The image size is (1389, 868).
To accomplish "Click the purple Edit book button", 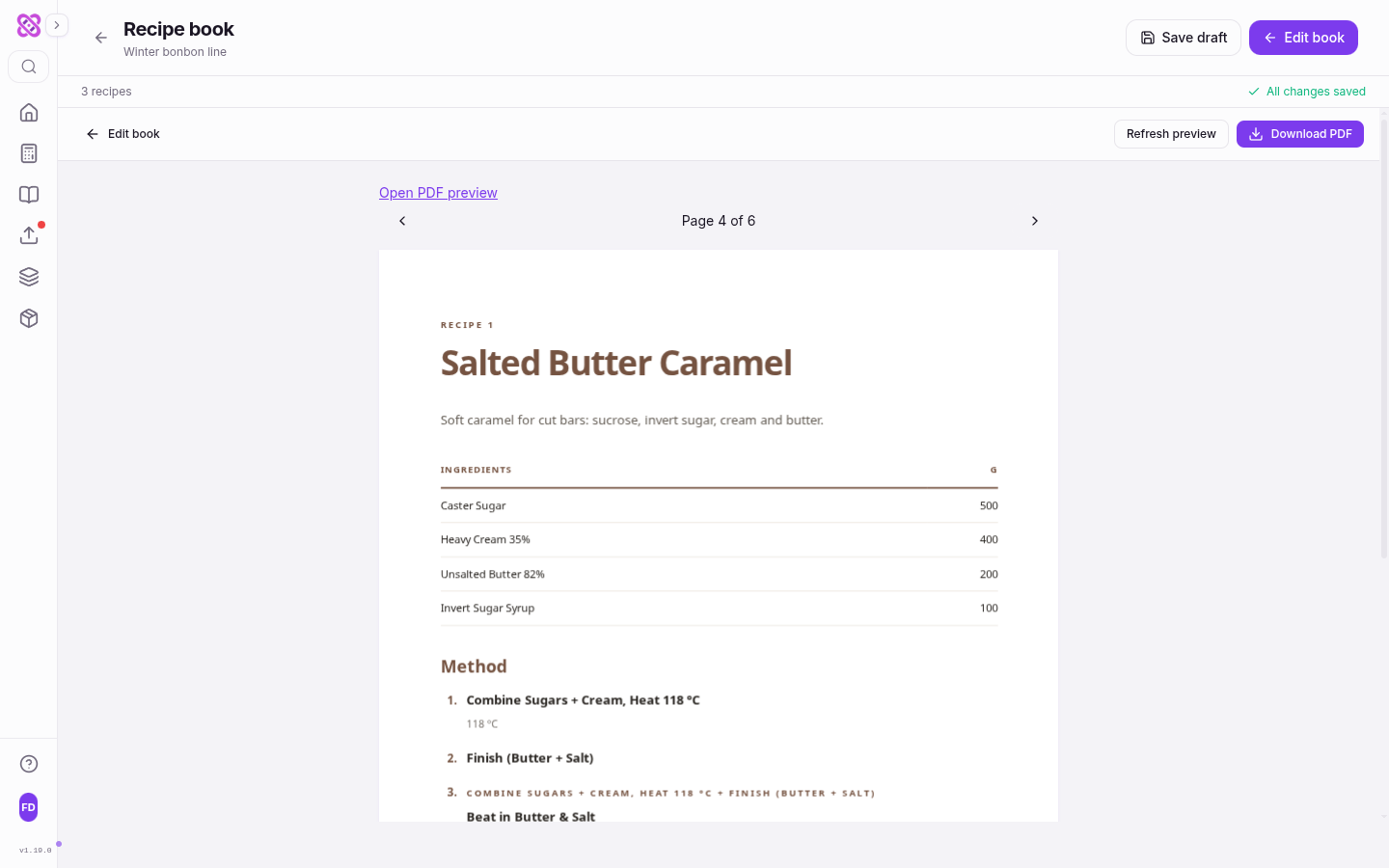I will tap(1303, 38).
